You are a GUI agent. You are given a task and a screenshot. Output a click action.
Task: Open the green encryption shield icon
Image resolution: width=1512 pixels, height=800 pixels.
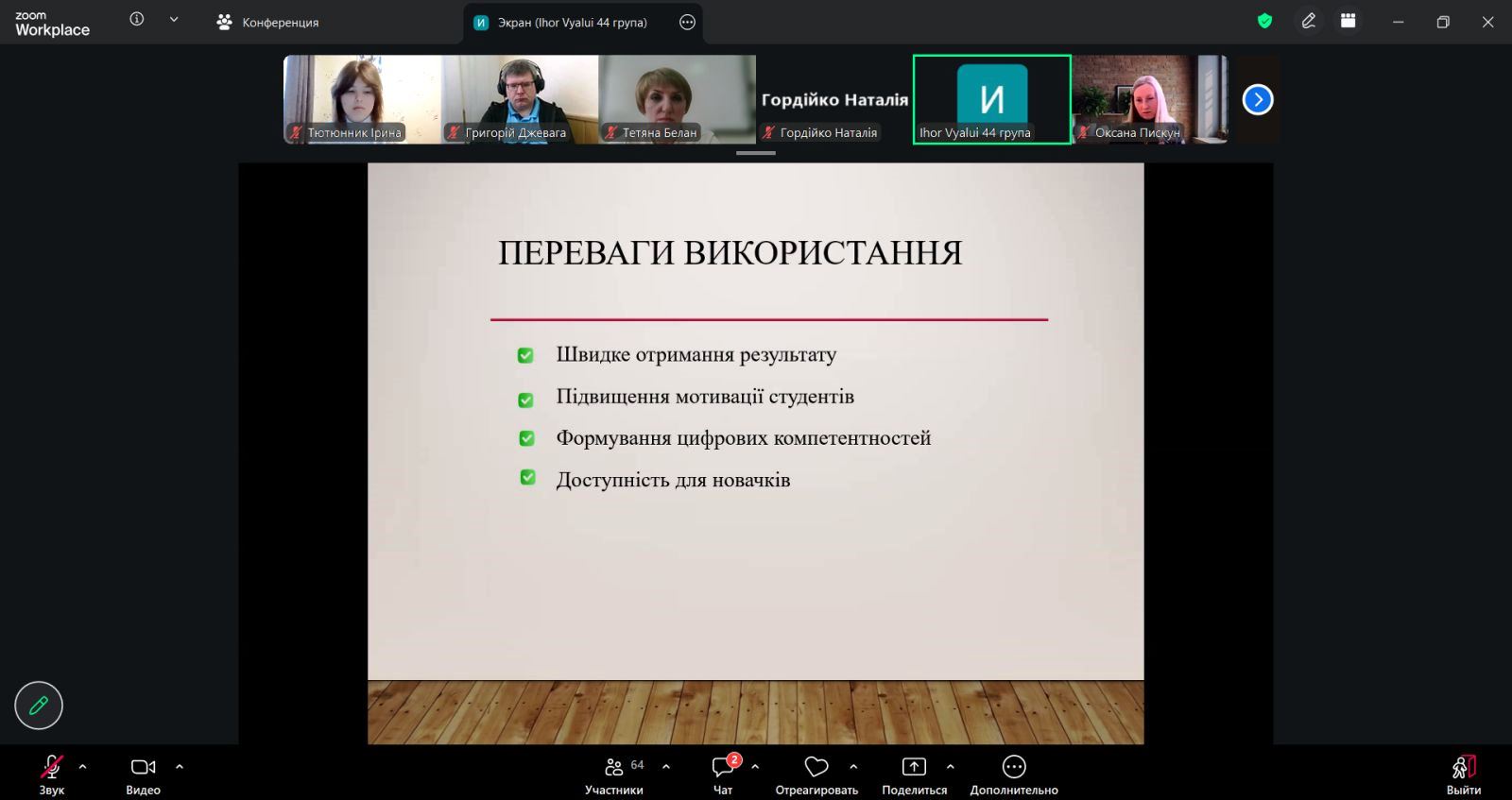1264,21
